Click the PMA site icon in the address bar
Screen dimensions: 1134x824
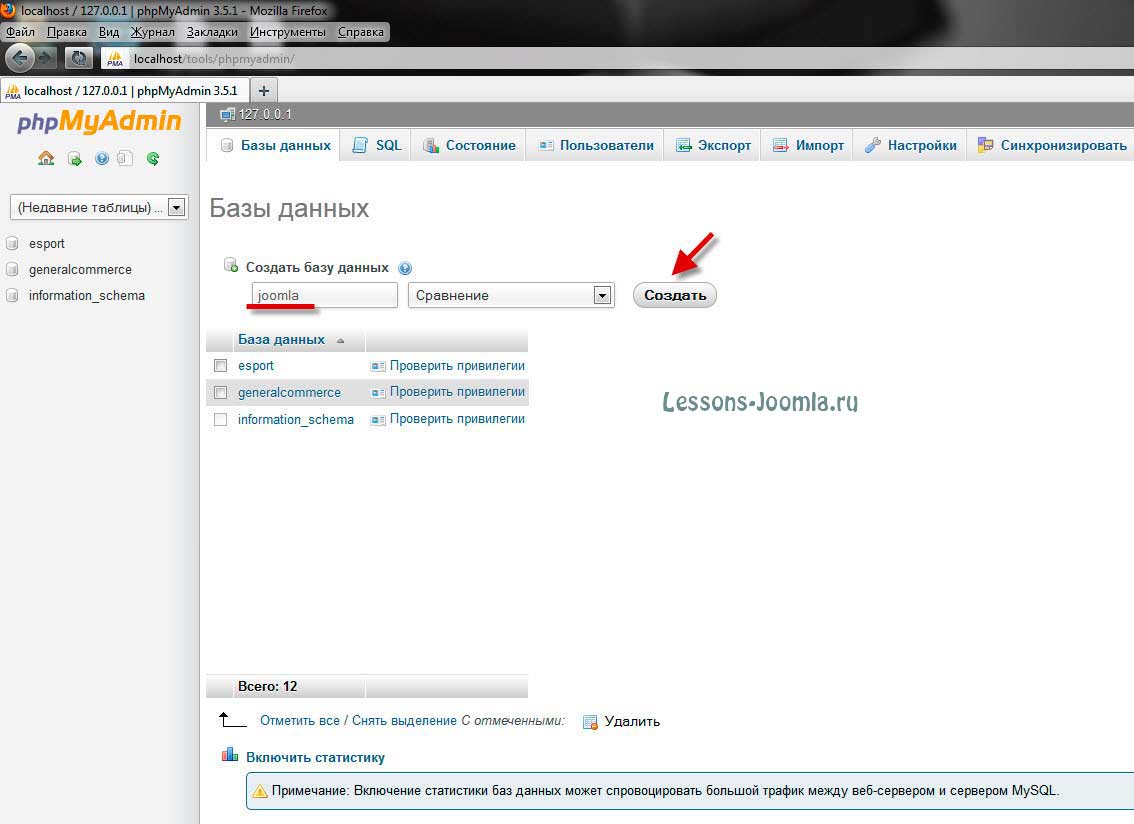115,59
